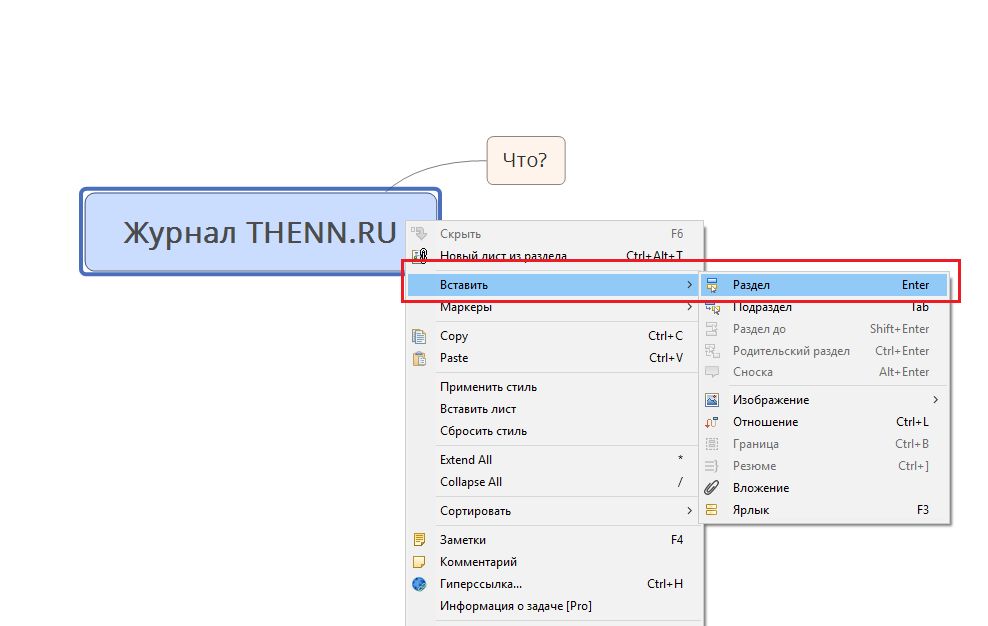The height and width of the screenshot is (626, 988).
Task: Click the Paste clipboard icon
Action: pos(419,358)
